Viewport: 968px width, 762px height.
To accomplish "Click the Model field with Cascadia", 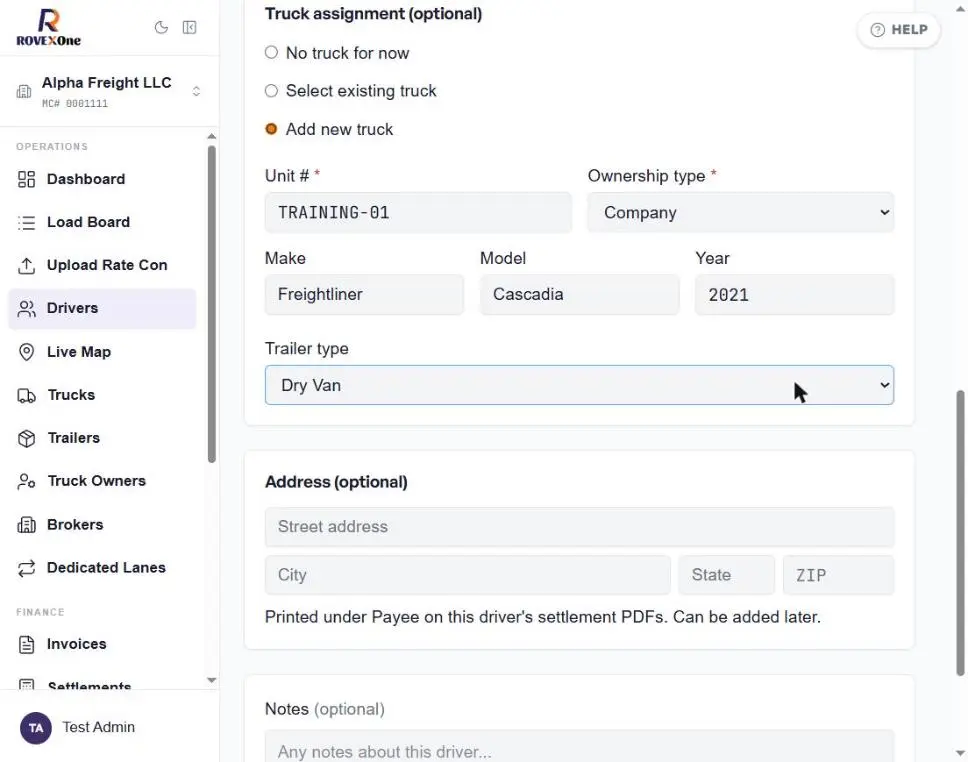I will tap(579, 295).
